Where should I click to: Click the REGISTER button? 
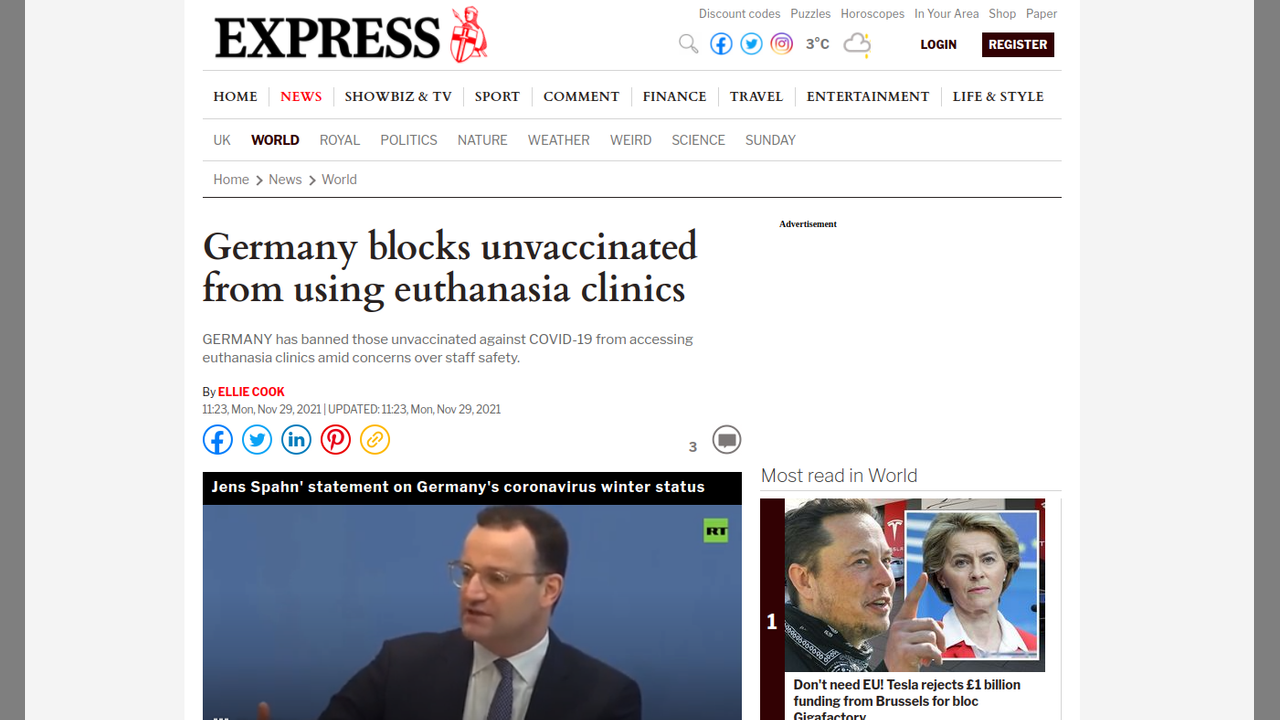1018,45
